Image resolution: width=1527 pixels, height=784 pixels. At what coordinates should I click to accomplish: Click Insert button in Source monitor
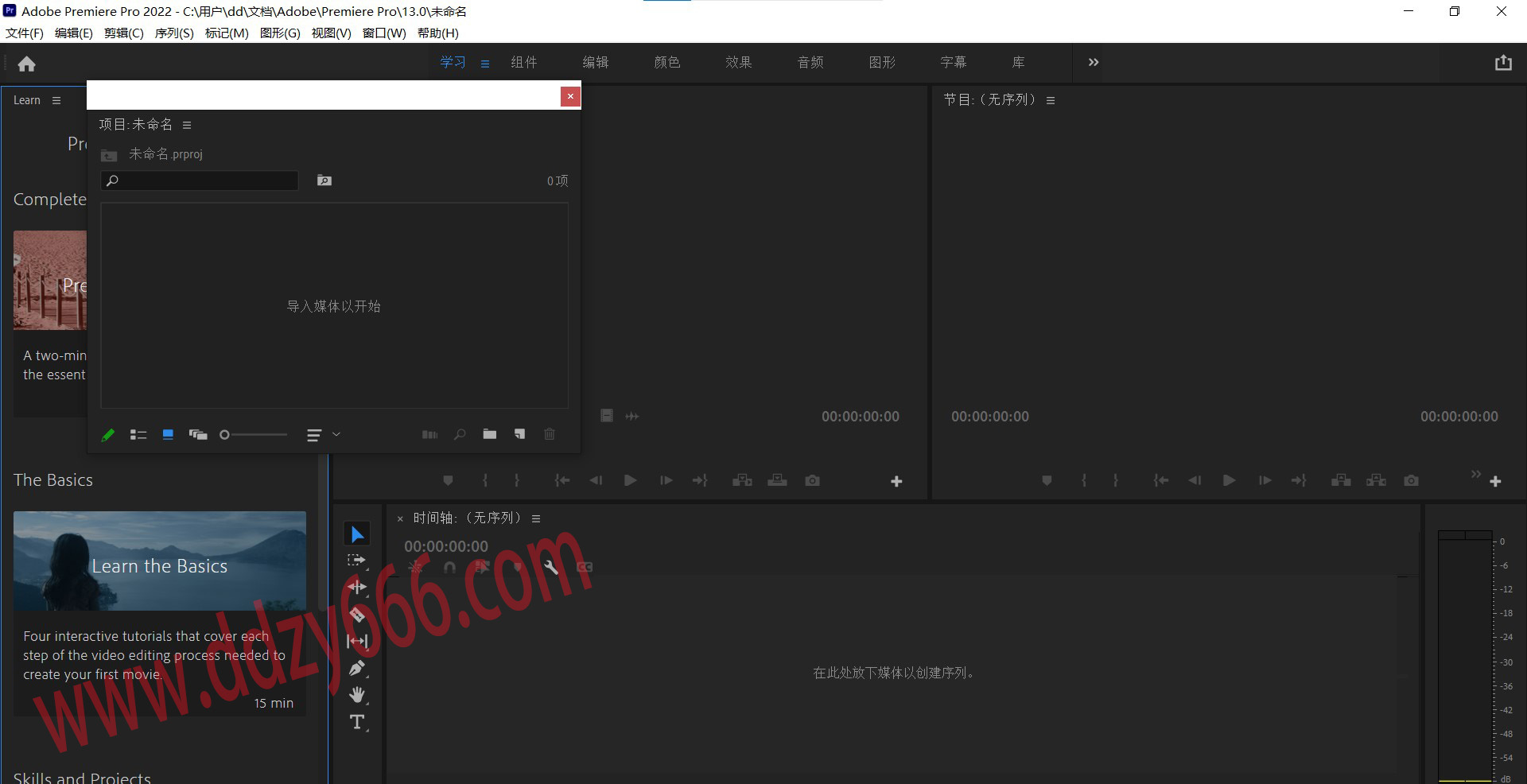(x=742, y=480)
